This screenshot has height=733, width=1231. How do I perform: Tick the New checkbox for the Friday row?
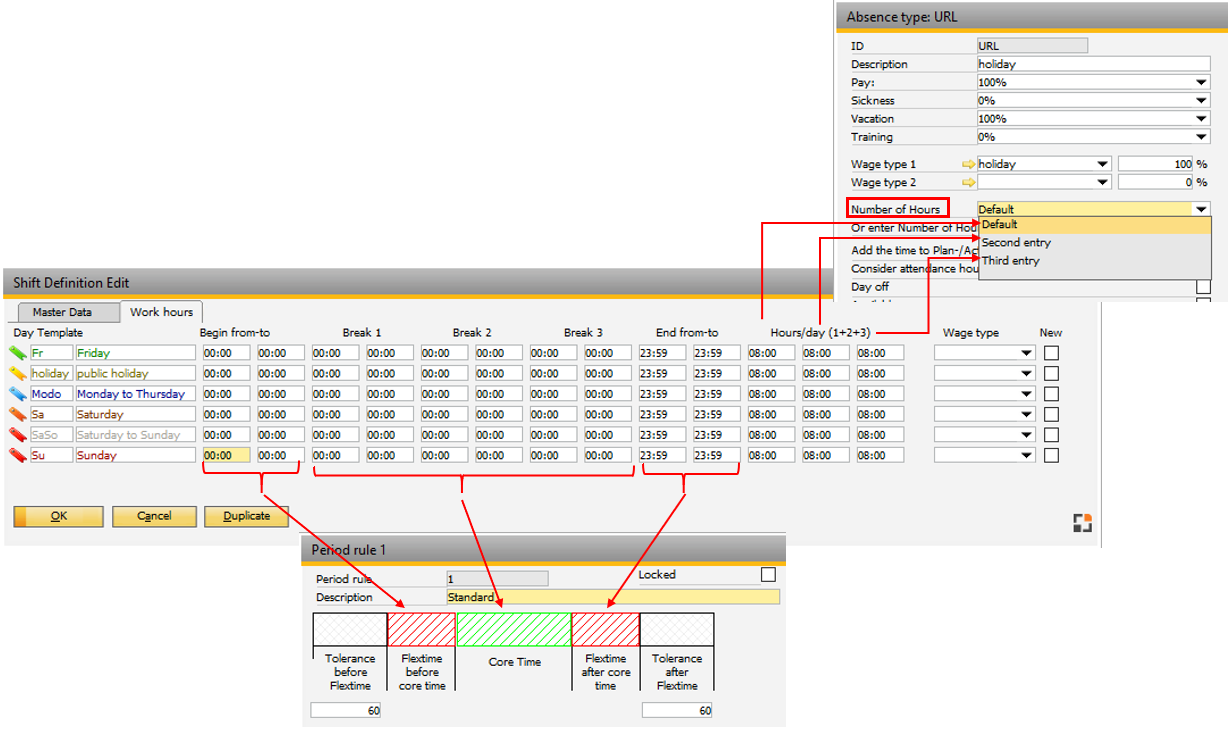tap(1051, 353)
